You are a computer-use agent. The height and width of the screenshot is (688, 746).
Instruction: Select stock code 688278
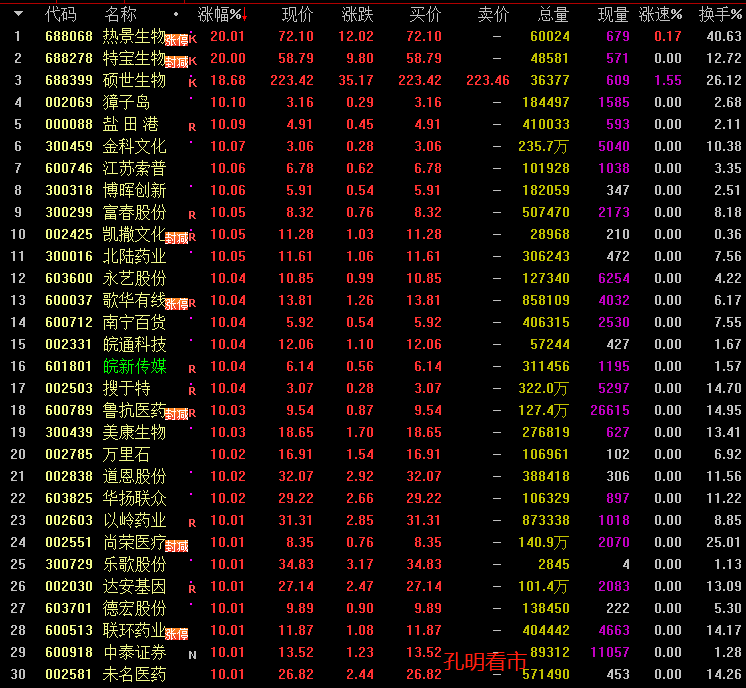coord(69,58)
